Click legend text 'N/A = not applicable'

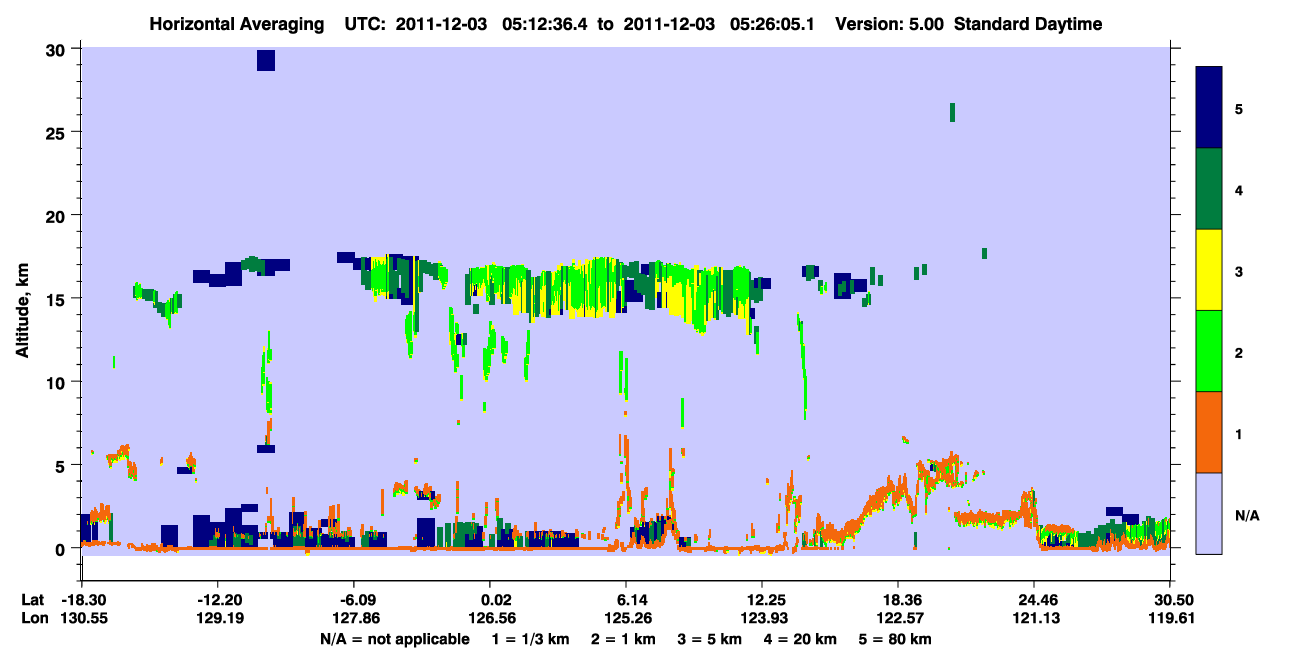394,639
